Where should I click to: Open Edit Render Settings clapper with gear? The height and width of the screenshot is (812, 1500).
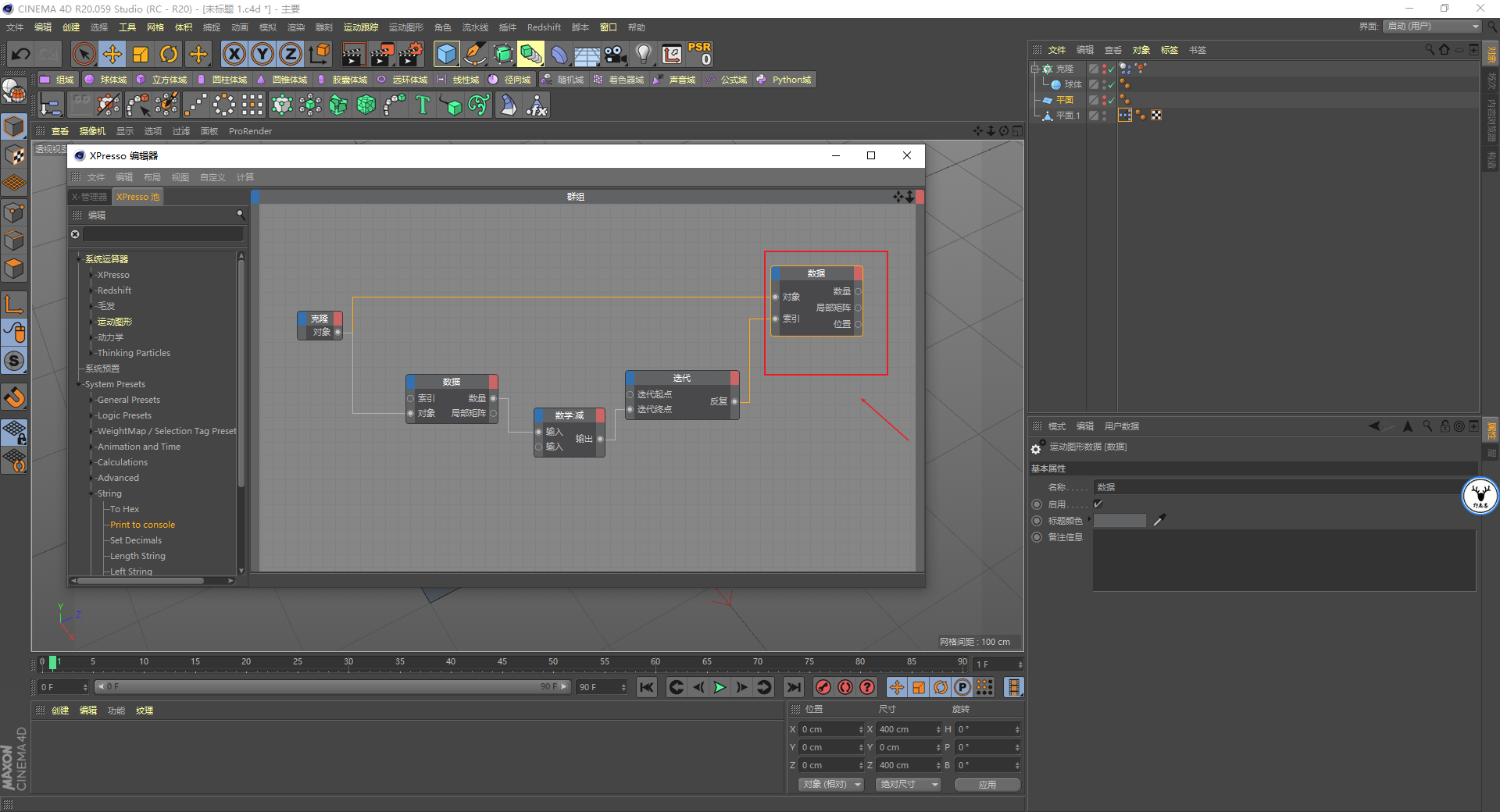tap(411, 55)
